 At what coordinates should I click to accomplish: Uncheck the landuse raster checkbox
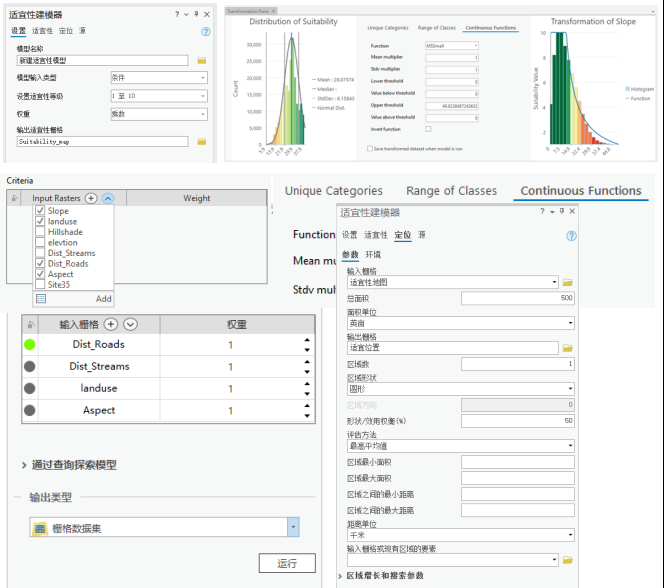(x=40, y=221)
